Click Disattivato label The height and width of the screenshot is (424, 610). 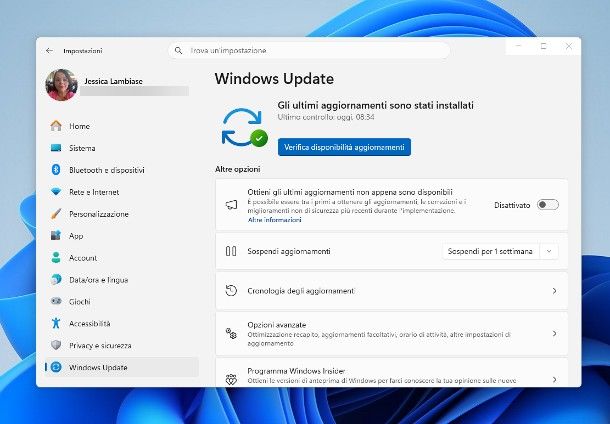click(x=512, y=205)
